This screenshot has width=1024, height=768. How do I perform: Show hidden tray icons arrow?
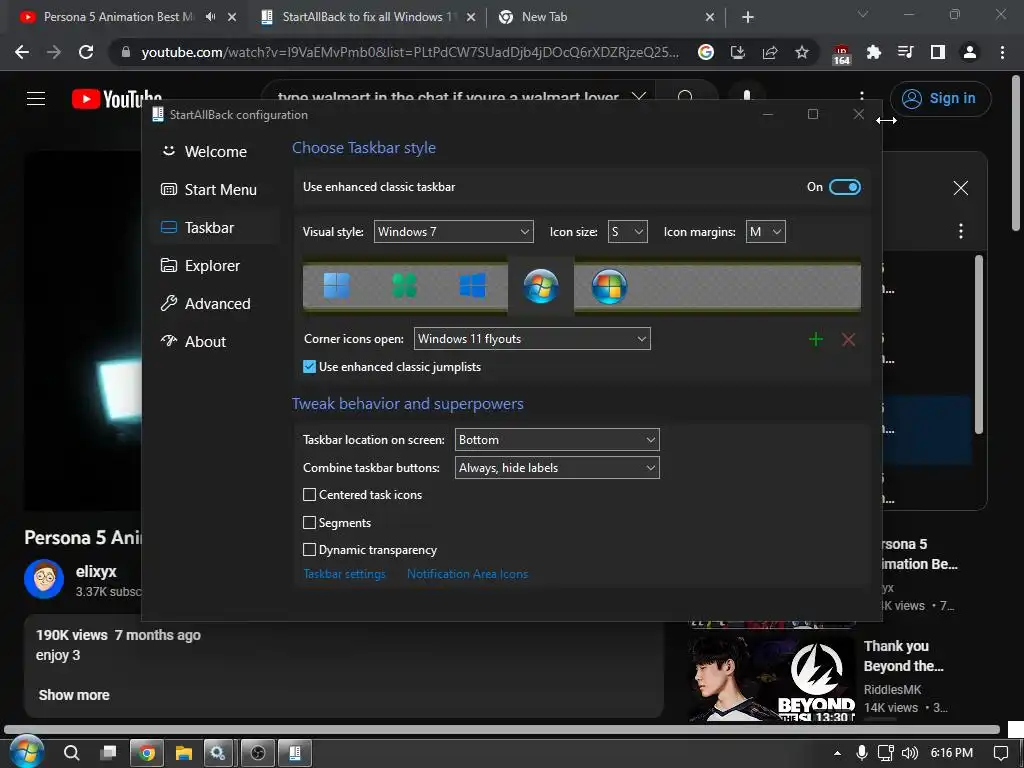point(837,753)
